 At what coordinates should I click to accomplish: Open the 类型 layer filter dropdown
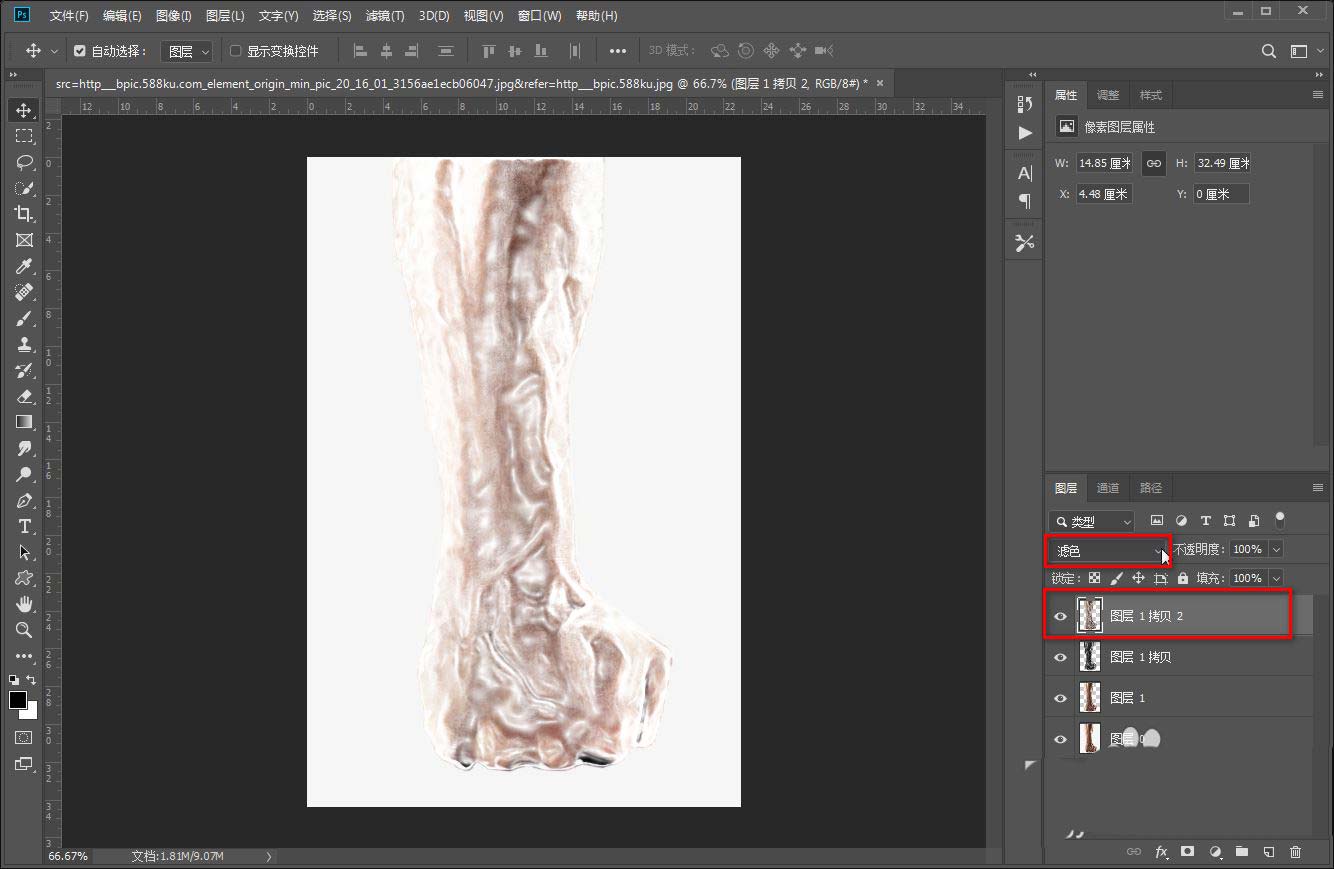pos(1091,521)
